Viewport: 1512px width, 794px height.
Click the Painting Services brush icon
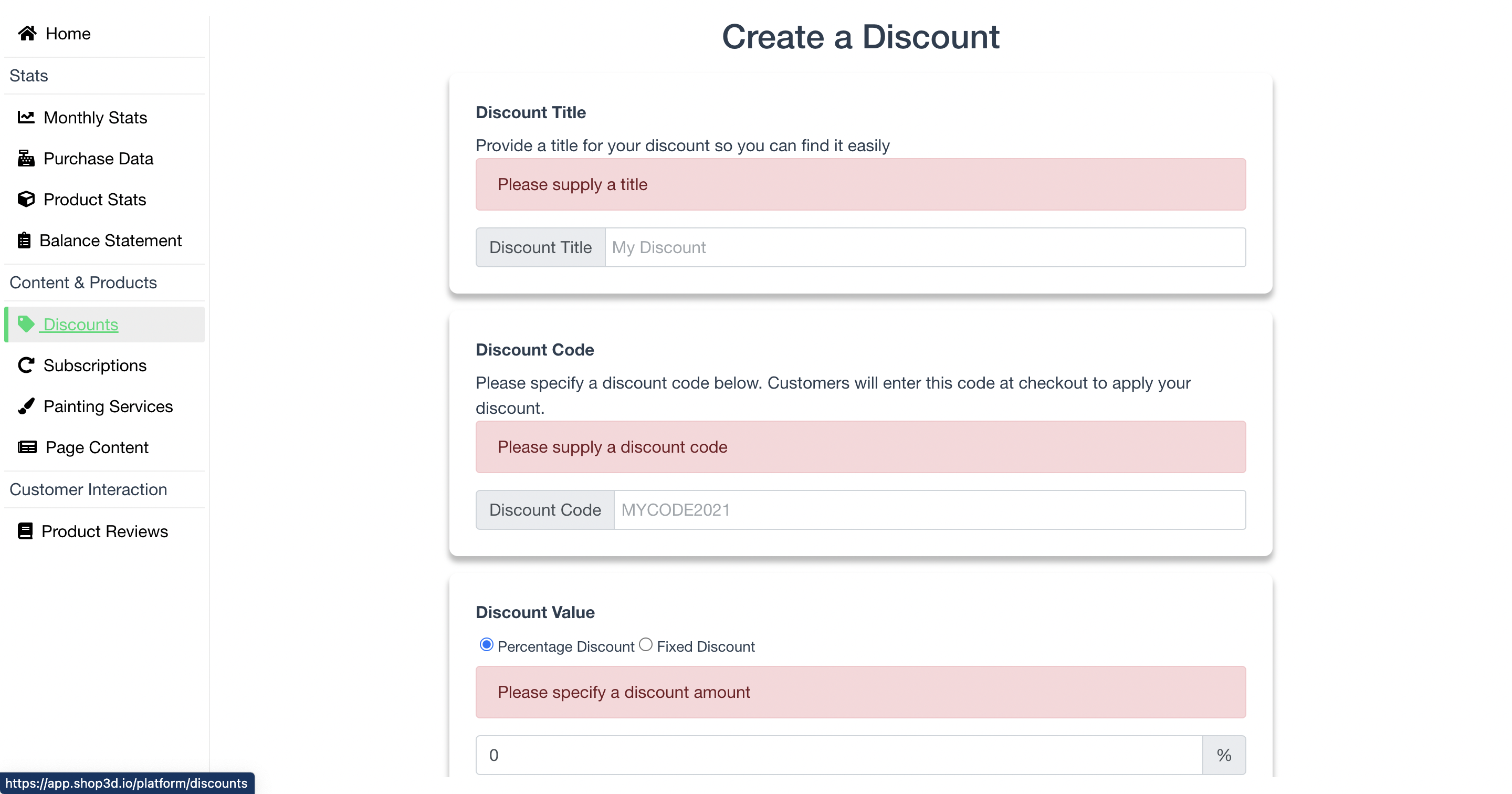[x=26, y=406]
